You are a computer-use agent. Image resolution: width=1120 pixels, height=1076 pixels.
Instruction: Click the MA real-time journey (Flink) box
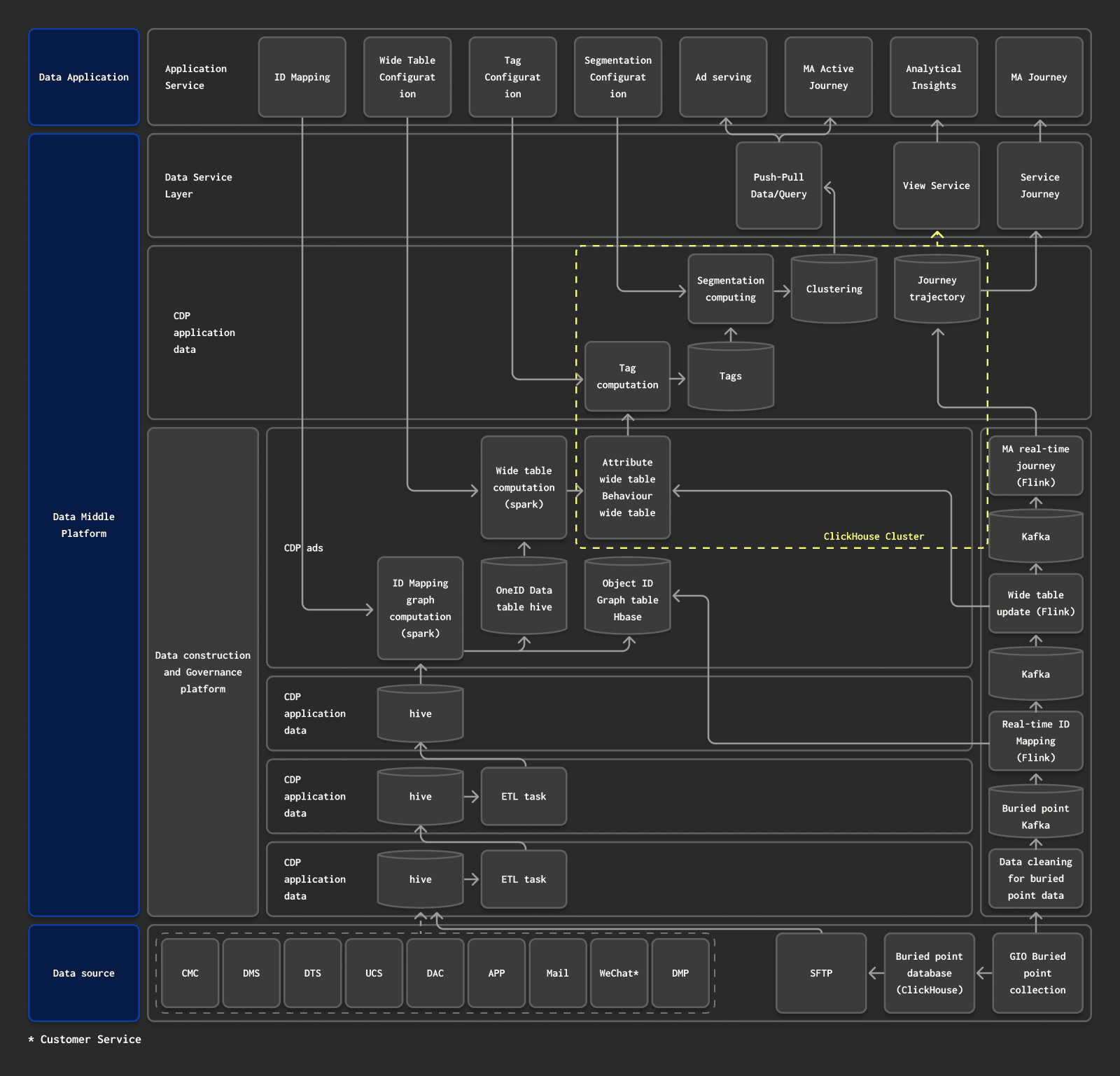tap(1035, 466)
